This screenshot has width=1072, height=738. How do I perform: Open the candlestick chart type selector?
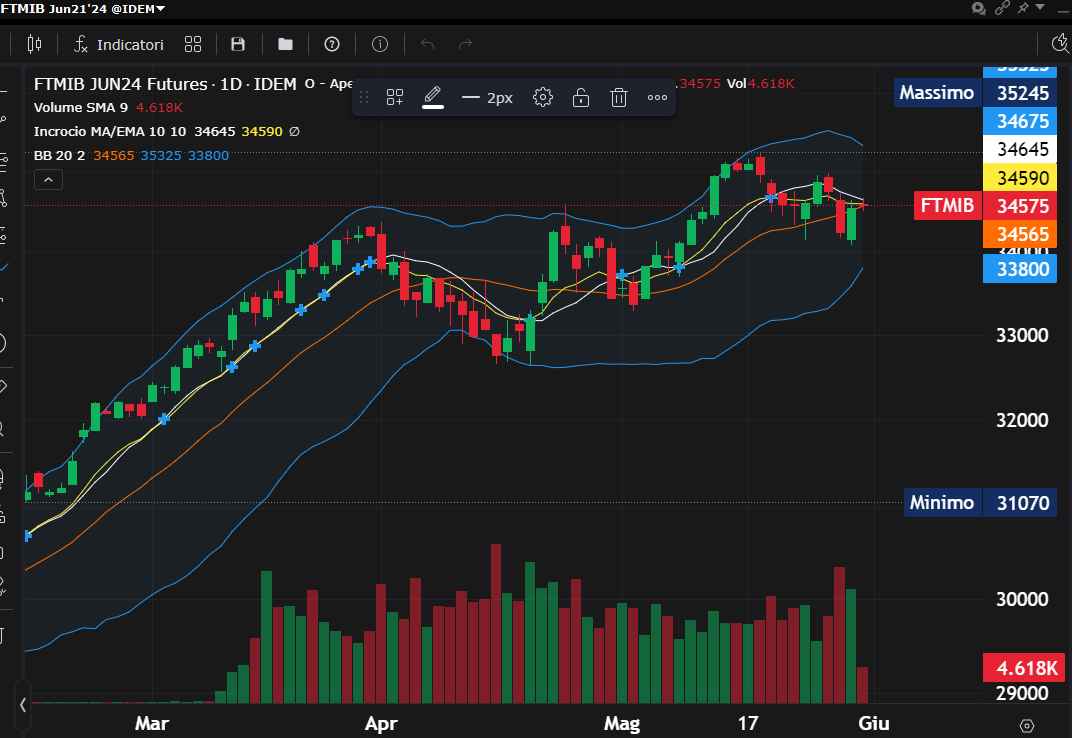(35, 44)
